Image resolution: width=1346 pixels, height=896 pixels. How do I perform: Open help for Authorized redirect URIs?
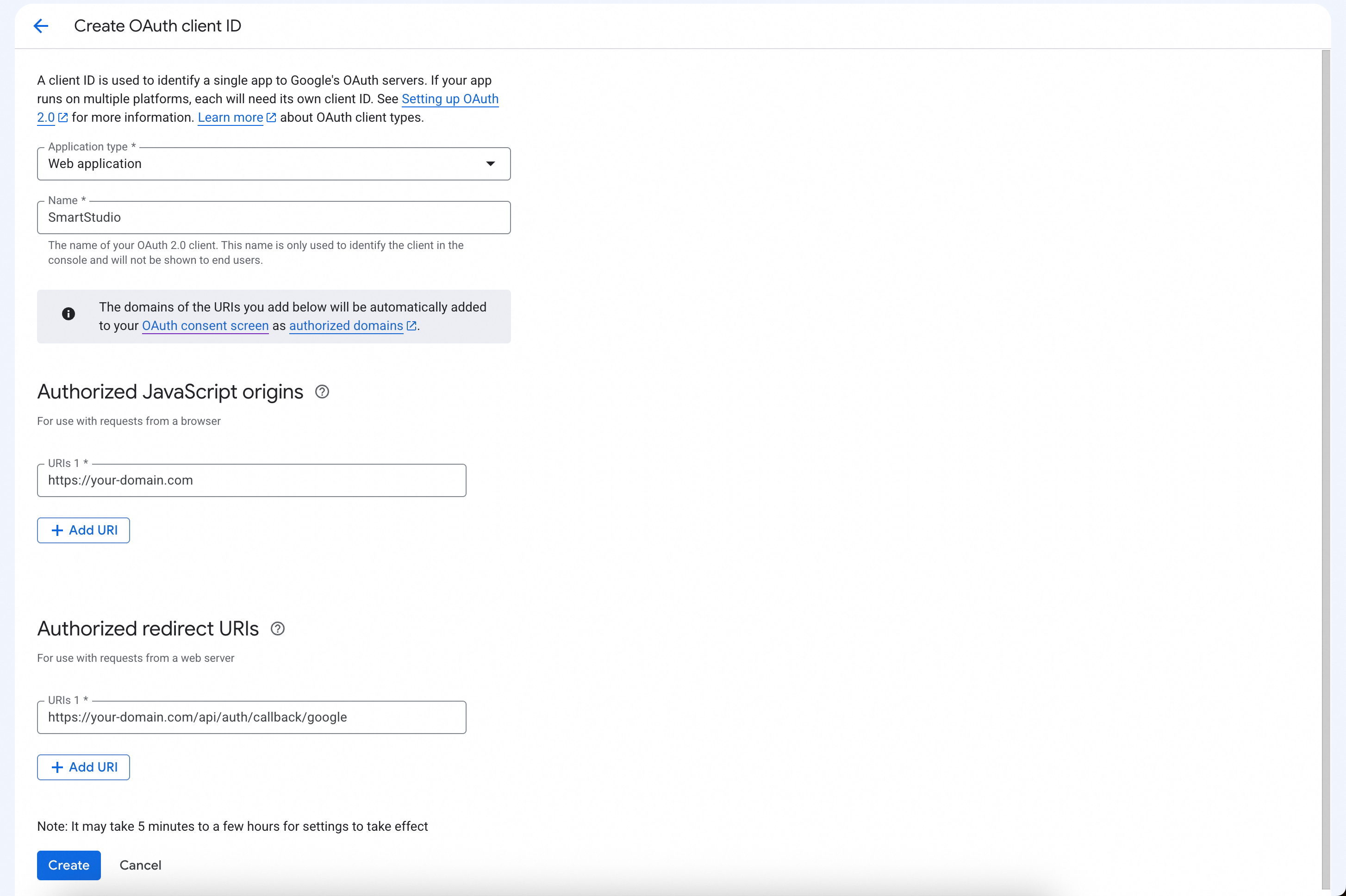click(x=278, y=628)
